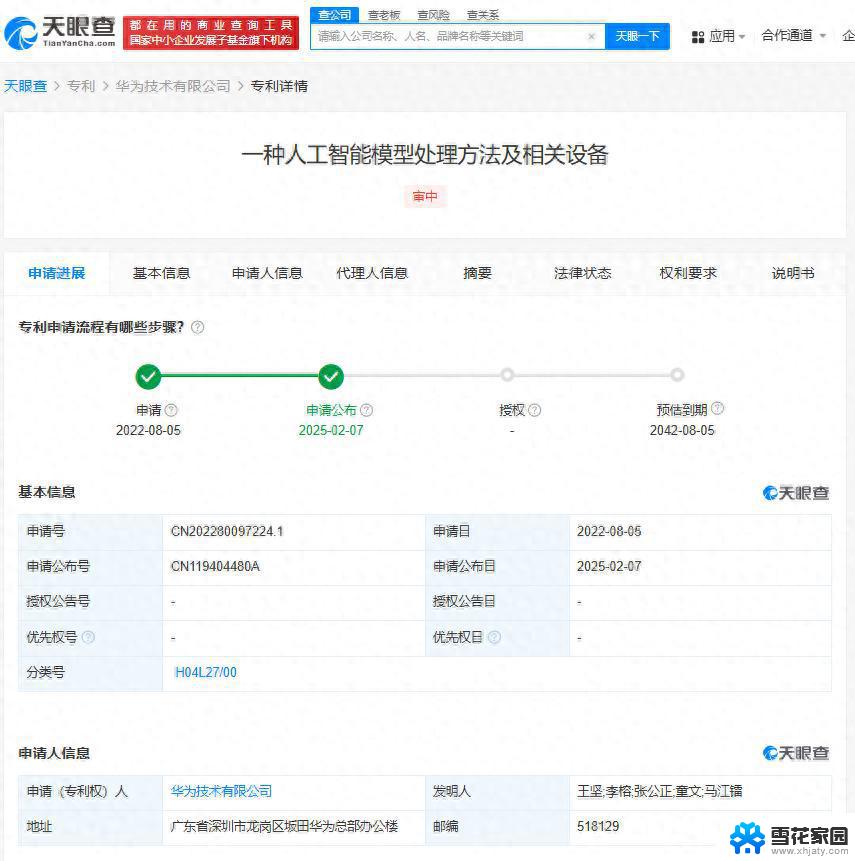Click help icon beside 优先权日
The height and width of the screenshot is (861, 855).
(494, 637)
